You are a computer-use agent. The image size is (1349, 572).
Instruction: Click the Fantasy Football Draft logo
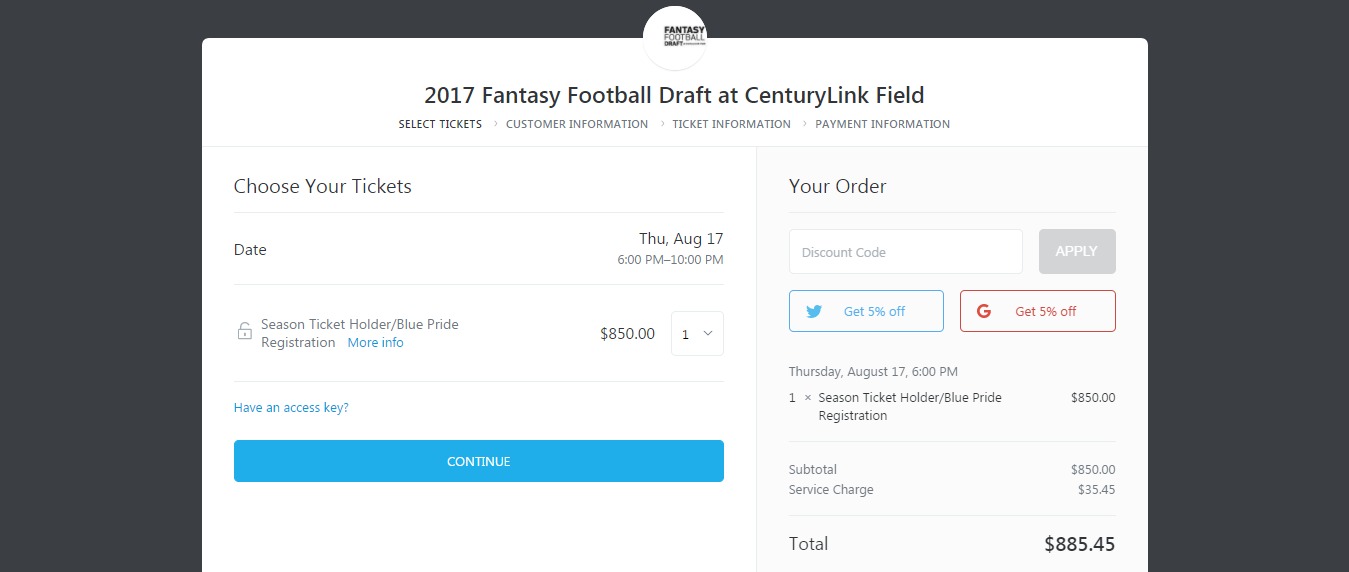coord(675,38)
